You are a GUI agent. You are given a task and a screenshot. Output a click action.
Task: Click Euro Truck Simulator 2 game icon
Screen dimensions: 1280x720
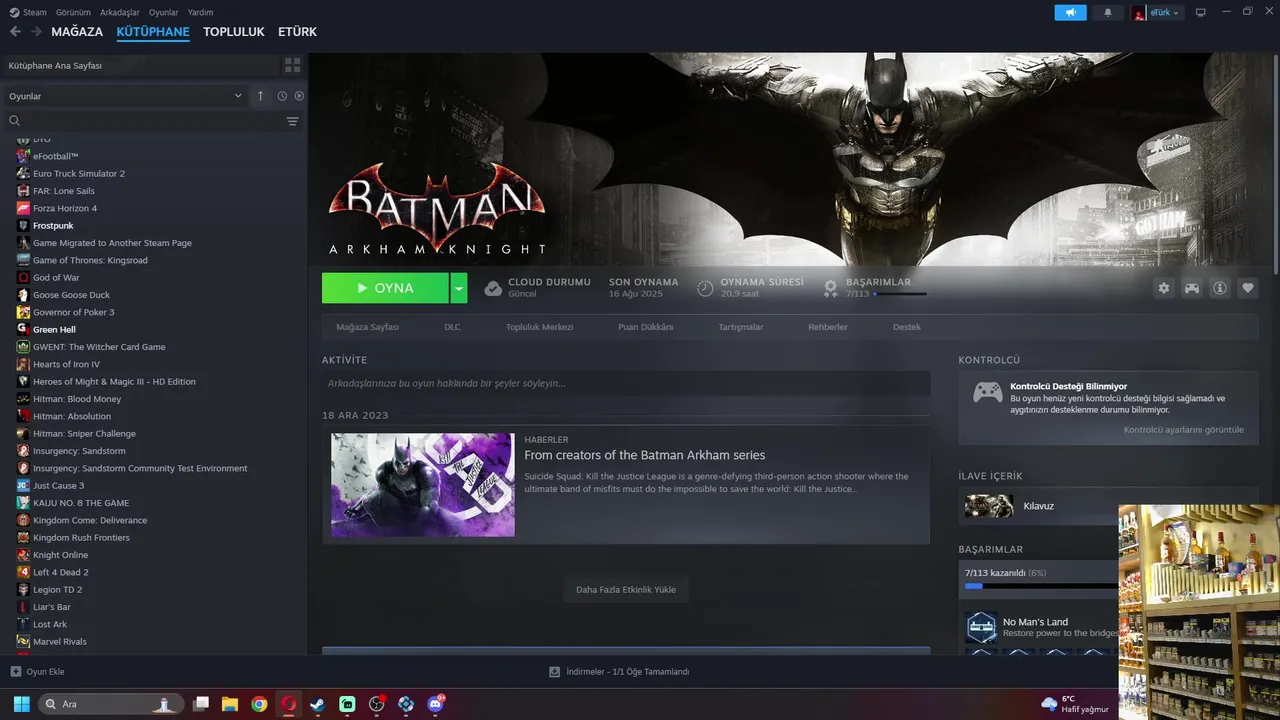23,173
